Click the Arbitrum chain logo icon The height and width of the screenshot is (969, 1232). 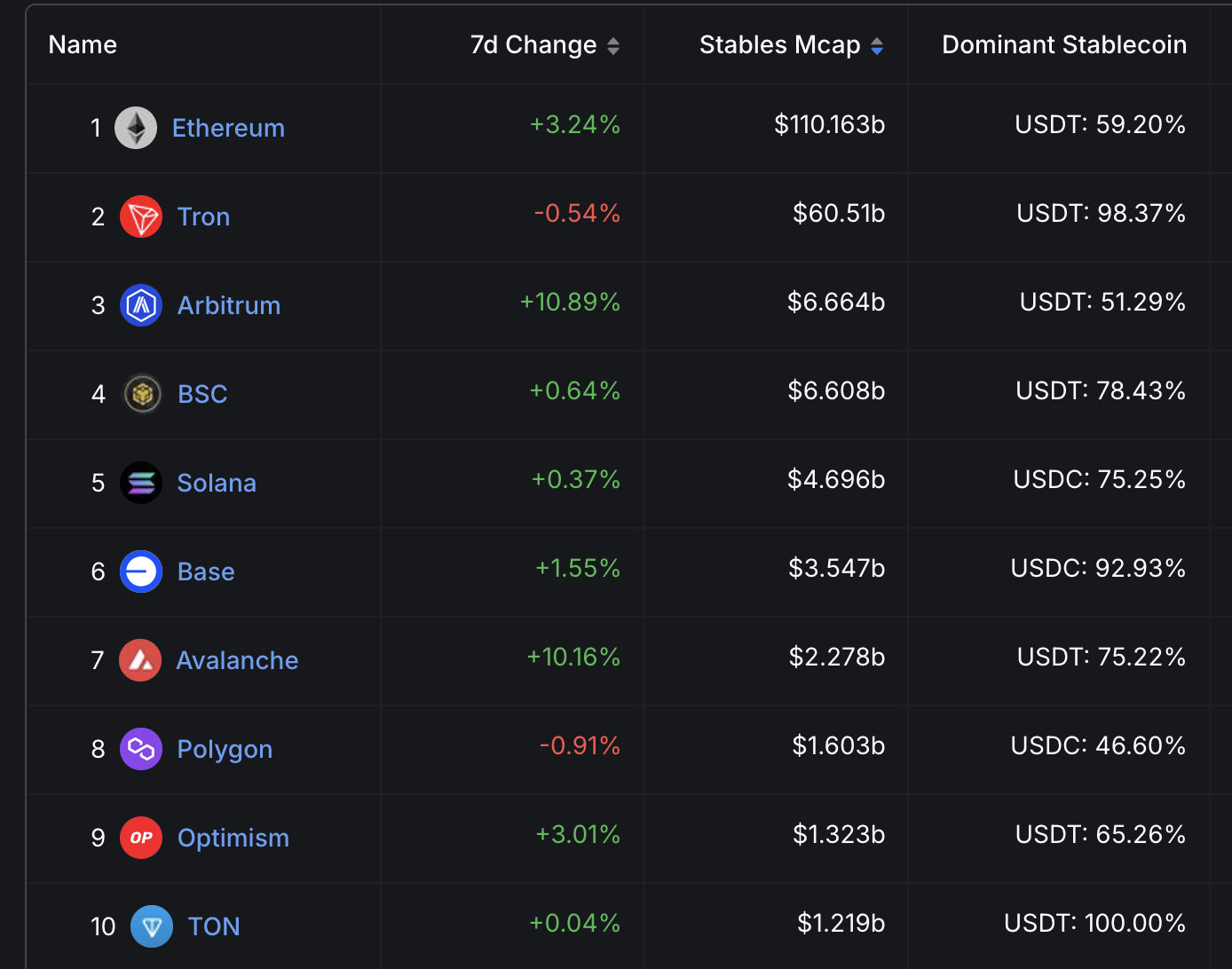[x=141, y=305]
